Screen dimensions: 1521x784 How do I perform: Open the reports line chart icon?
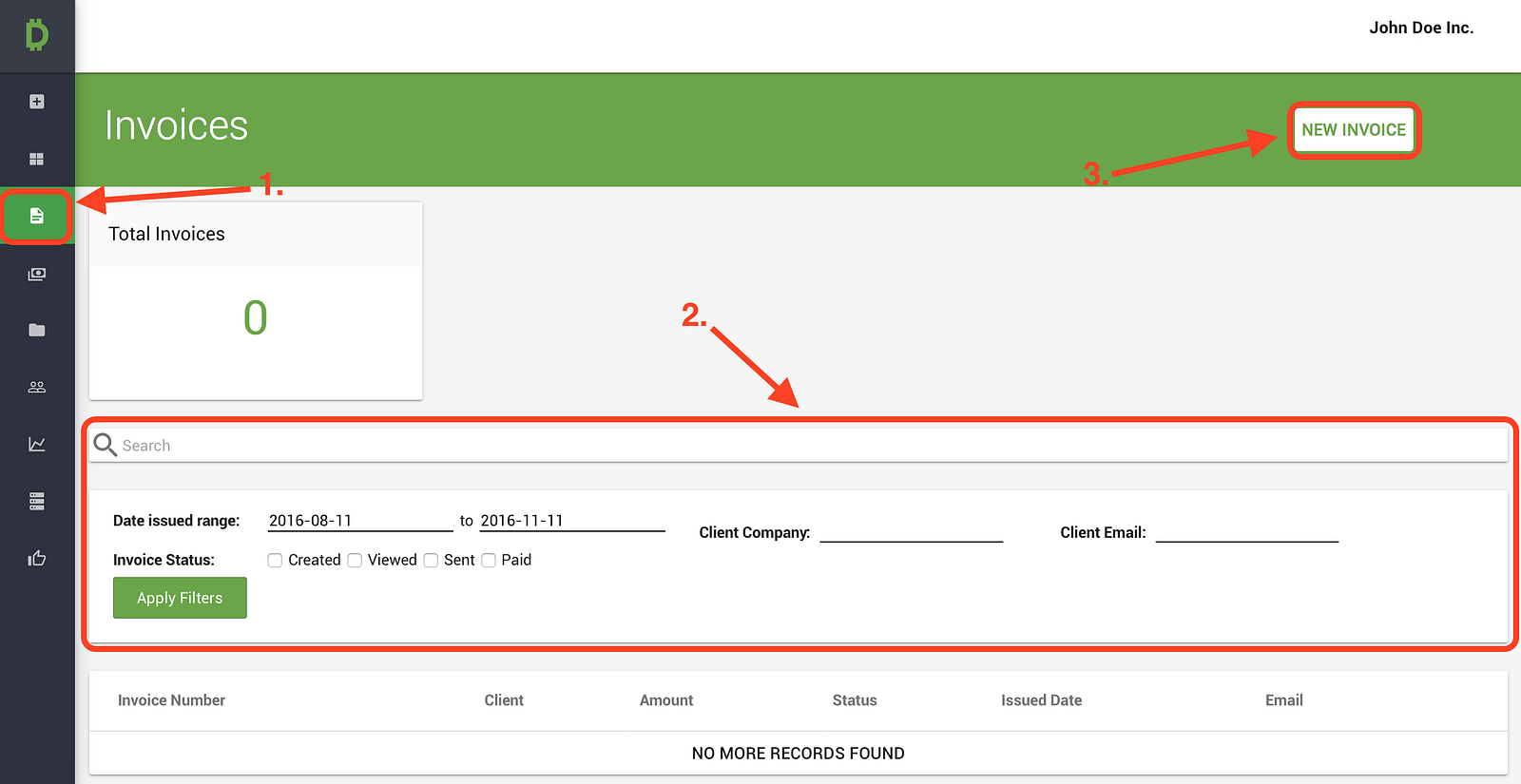37,444
